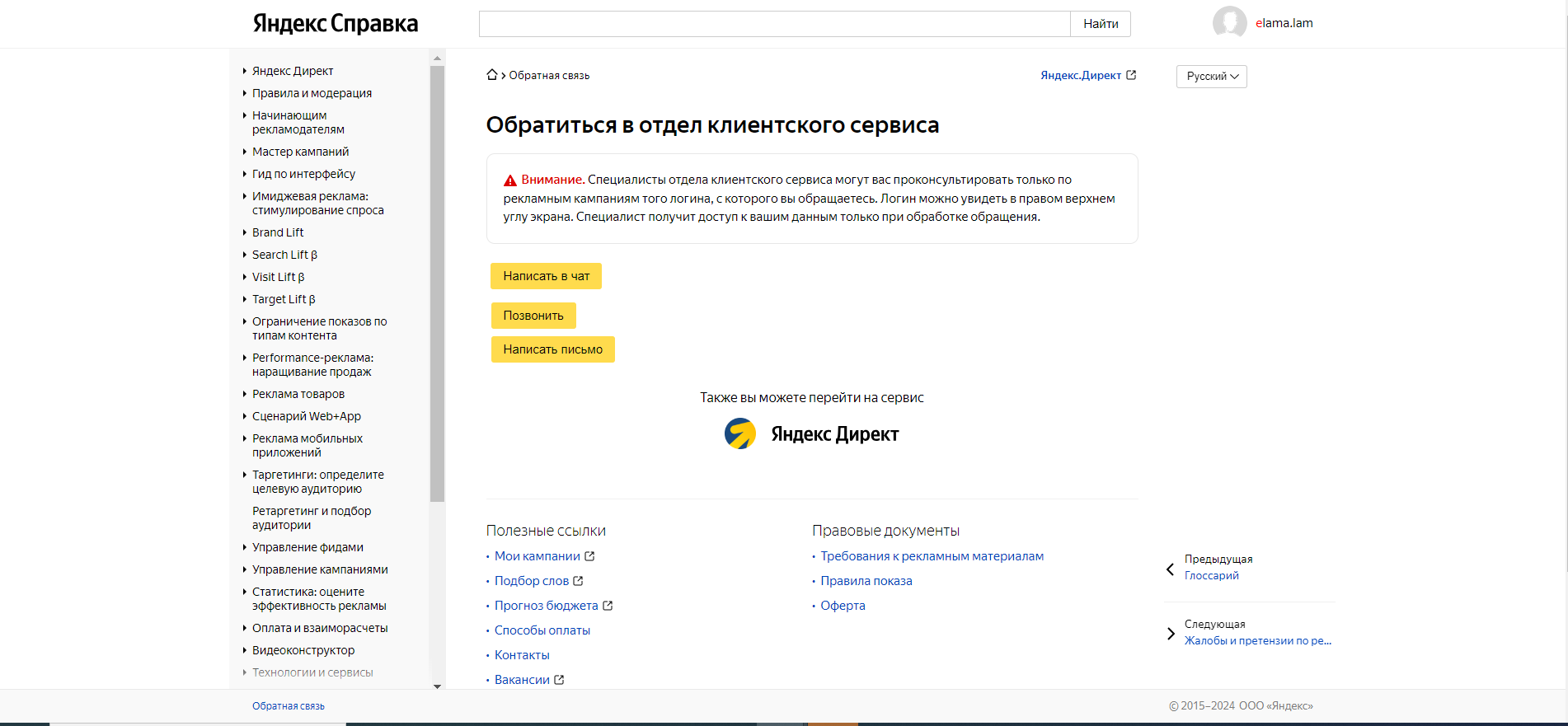Open the elama.lam account menu
The height and width of the screenshot is (726, 1568).
coord(1284,23)
